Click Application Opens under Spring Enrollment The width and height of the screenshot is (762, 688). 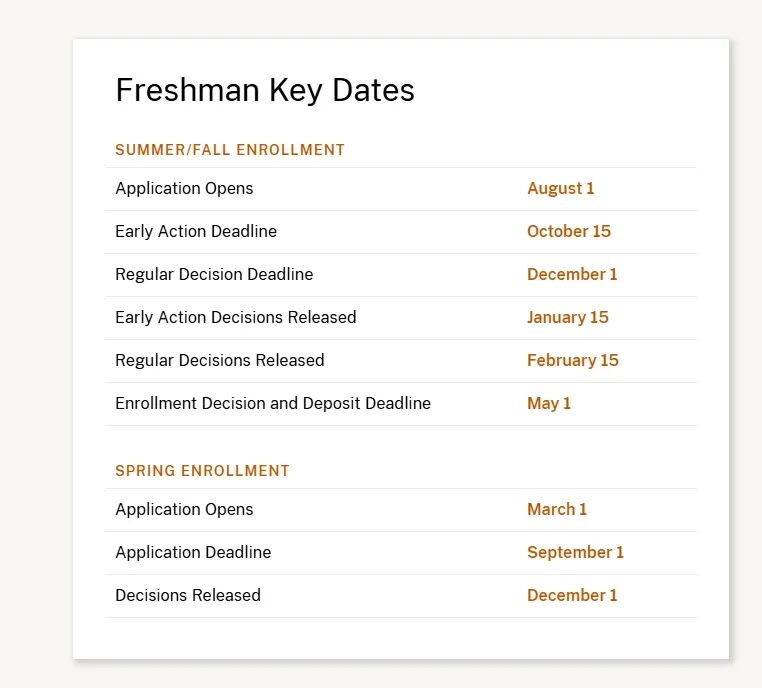coord(184,510)
